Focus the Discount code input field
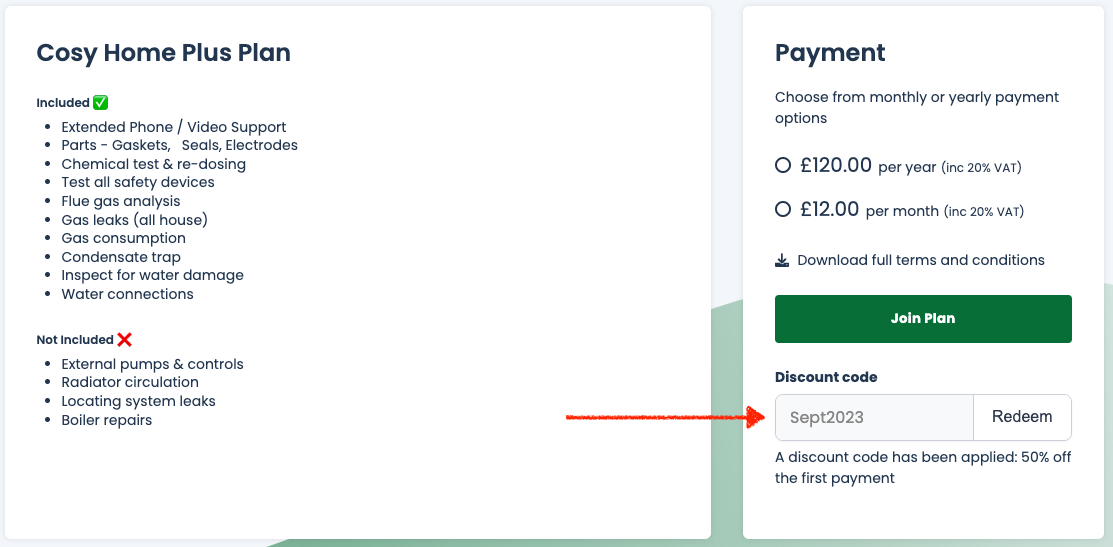The width and height of the screenshot is (1113, 547). coord(874,417)
